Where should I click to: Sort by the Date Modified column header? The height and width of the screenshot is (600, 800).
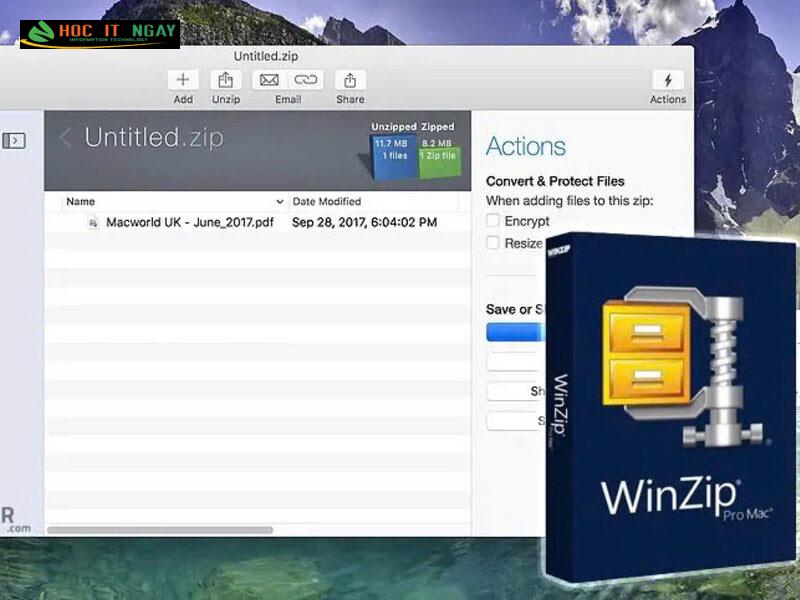327,202
